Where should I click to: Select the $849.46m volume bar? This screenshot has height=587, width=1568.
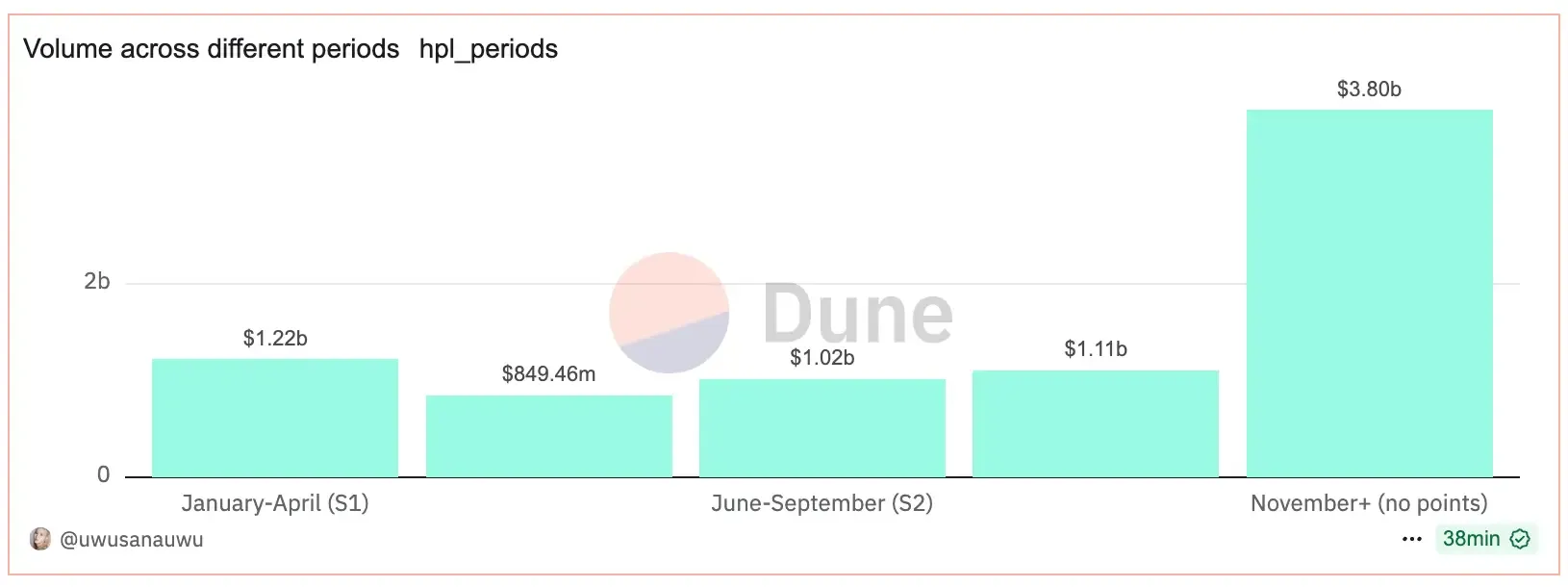548,436
